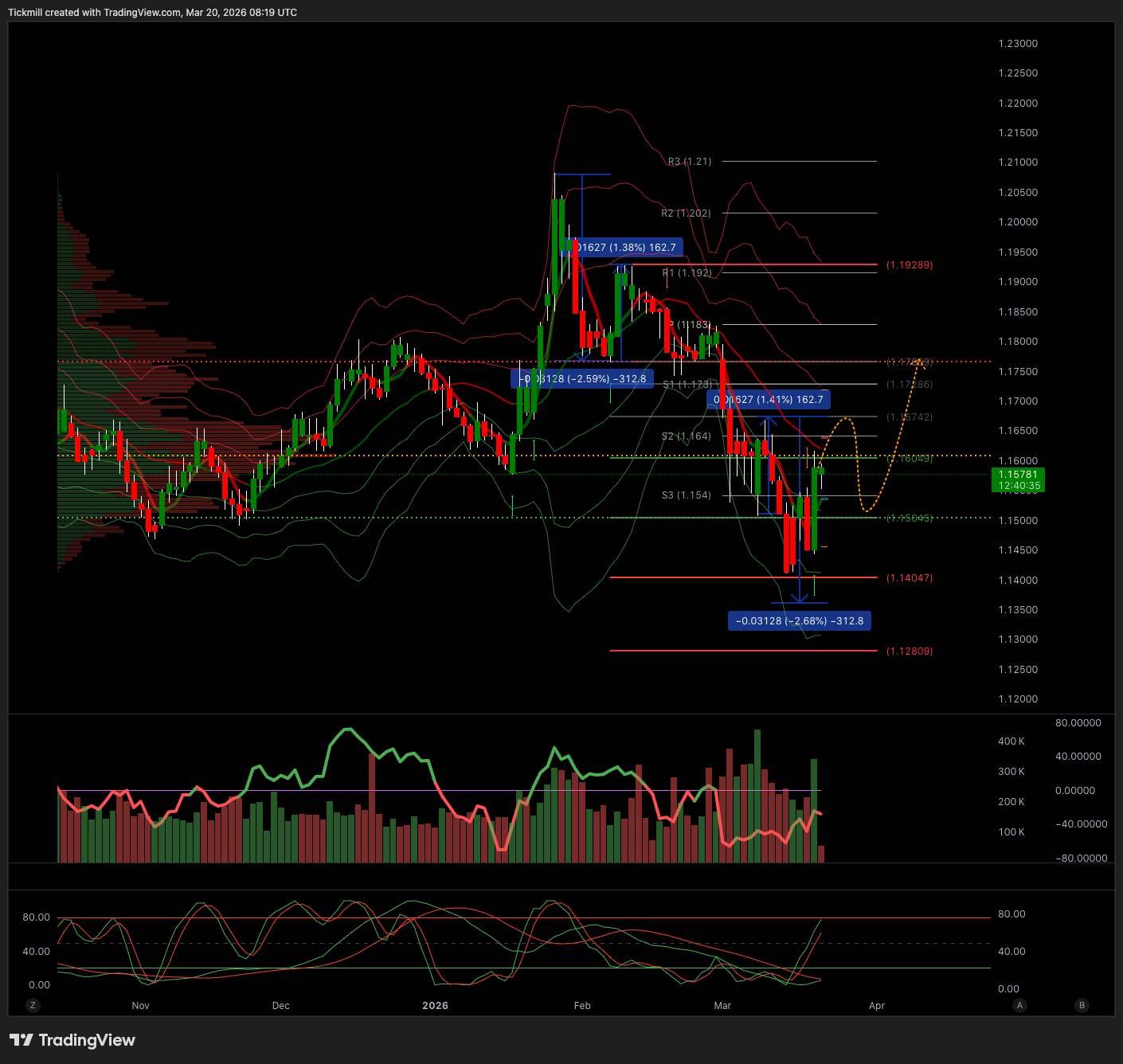This screenshot has width=1123, height=1064.
Task: Click the Feb label on the time axis
Action: 582,1006
